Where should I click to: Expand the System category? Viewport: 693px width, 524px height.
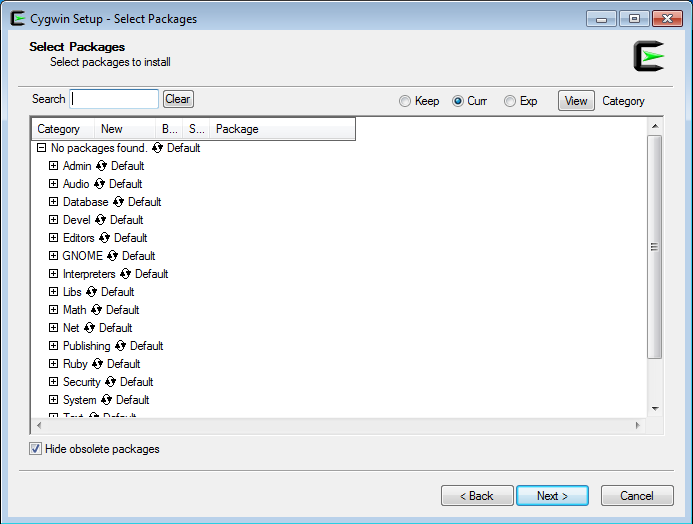[53, 400]
